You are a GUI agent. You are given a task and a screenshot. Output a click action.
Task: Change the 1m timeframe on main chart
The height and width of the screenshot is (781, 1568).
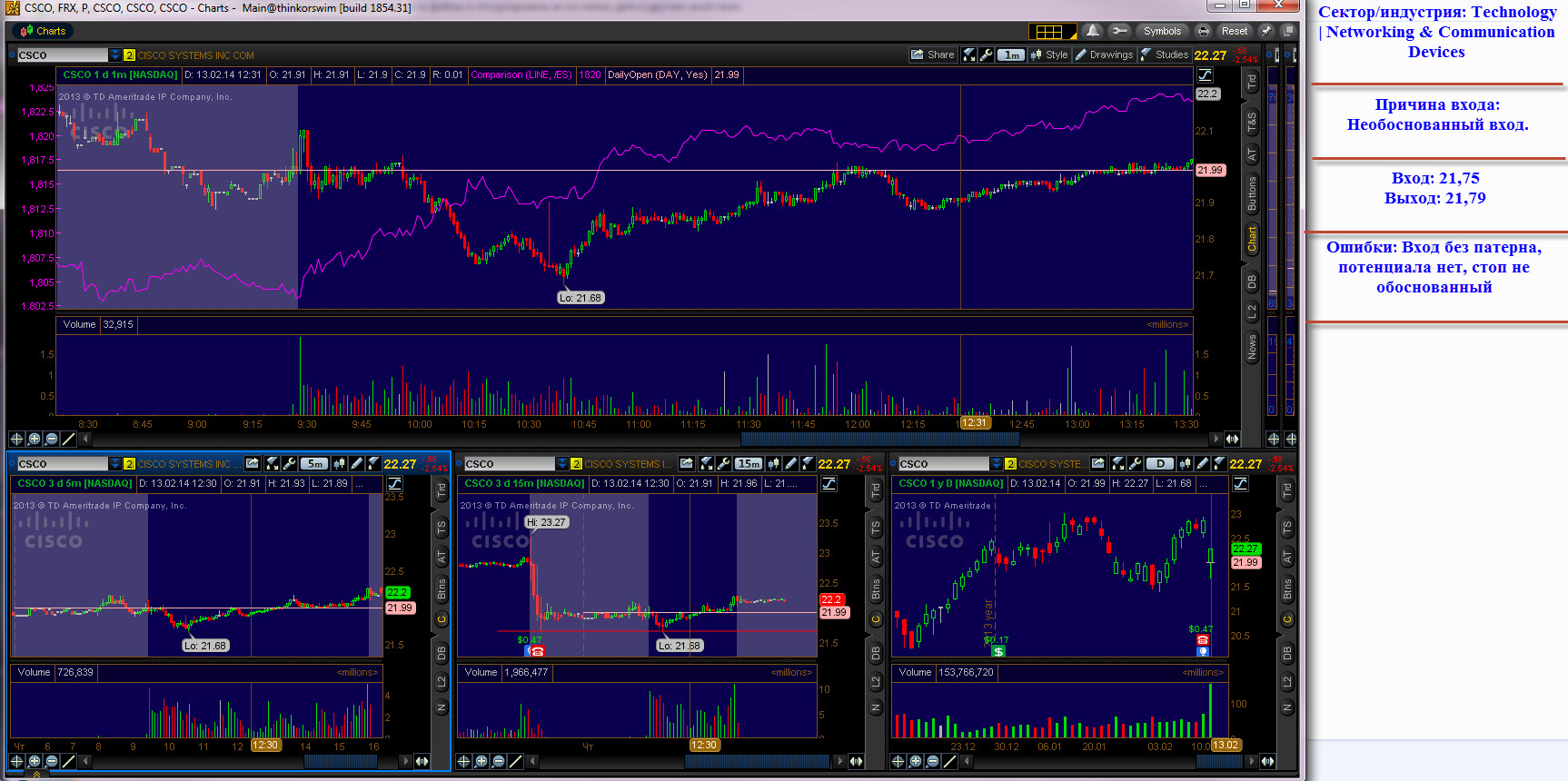[1011, 54]
